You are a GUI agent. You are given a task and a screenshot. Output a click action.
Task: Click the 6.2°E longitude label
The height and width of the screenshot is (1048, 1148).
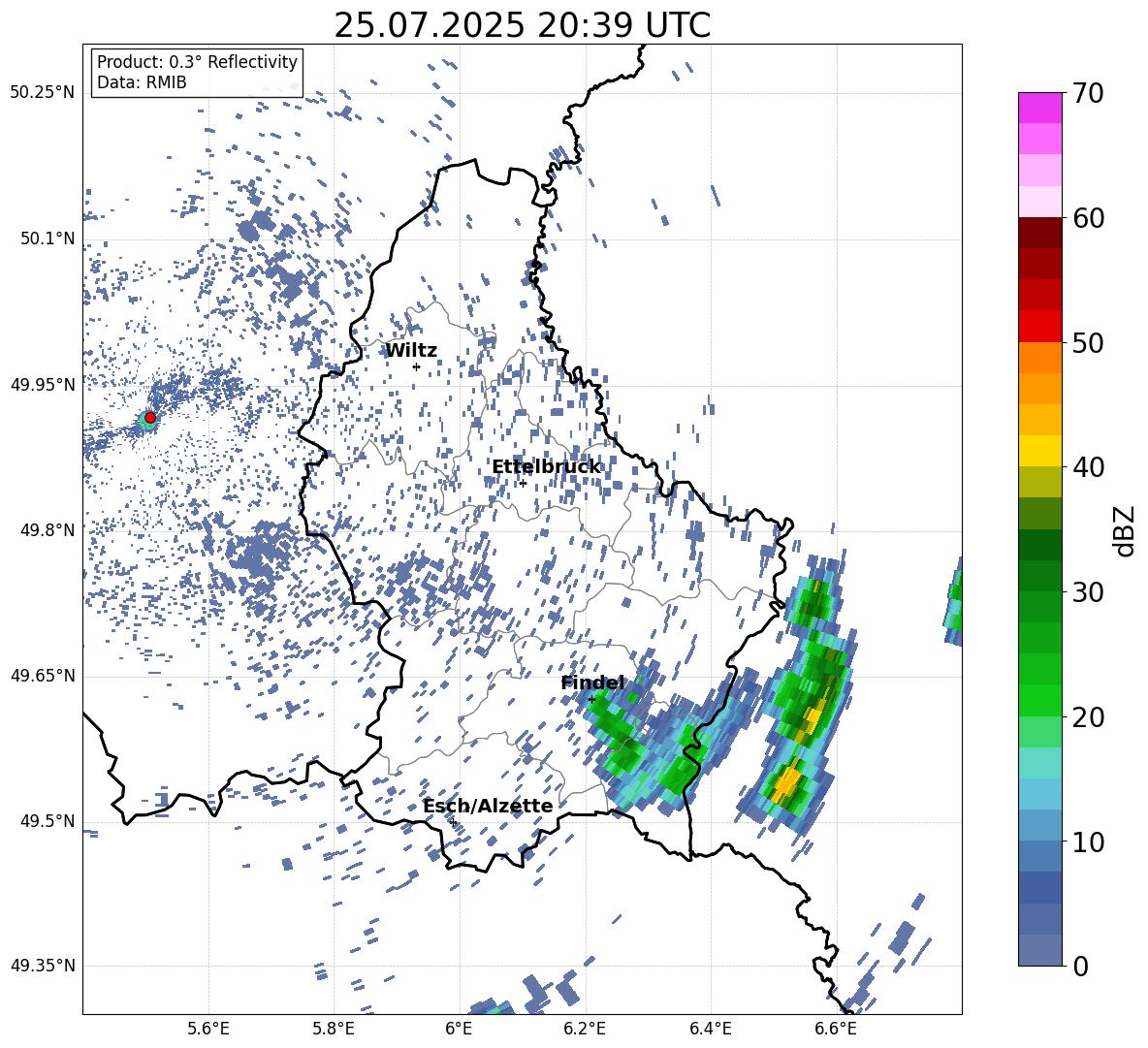585,1029
